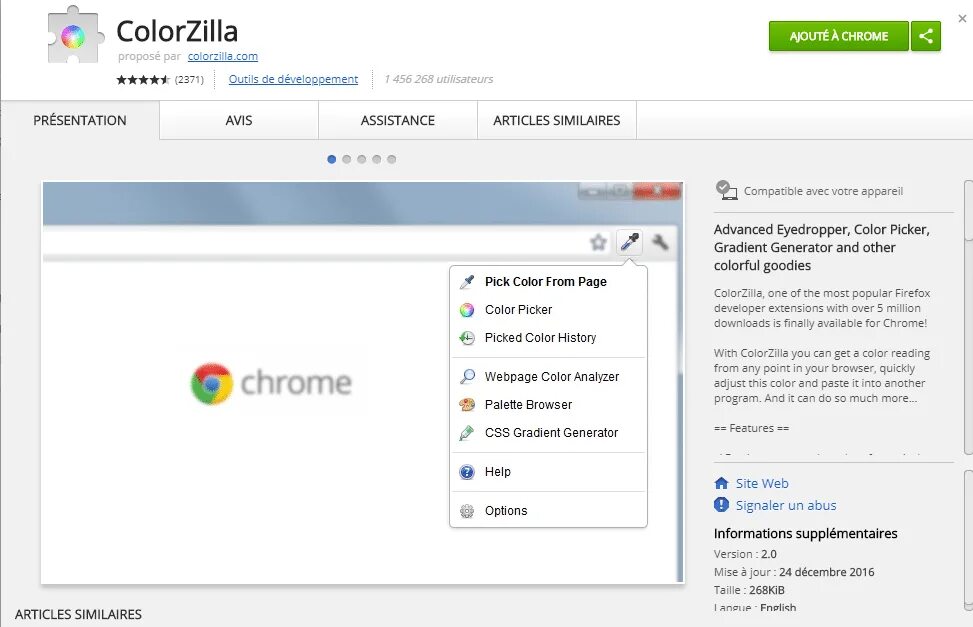Open the Site Web link

pos(762,484)
